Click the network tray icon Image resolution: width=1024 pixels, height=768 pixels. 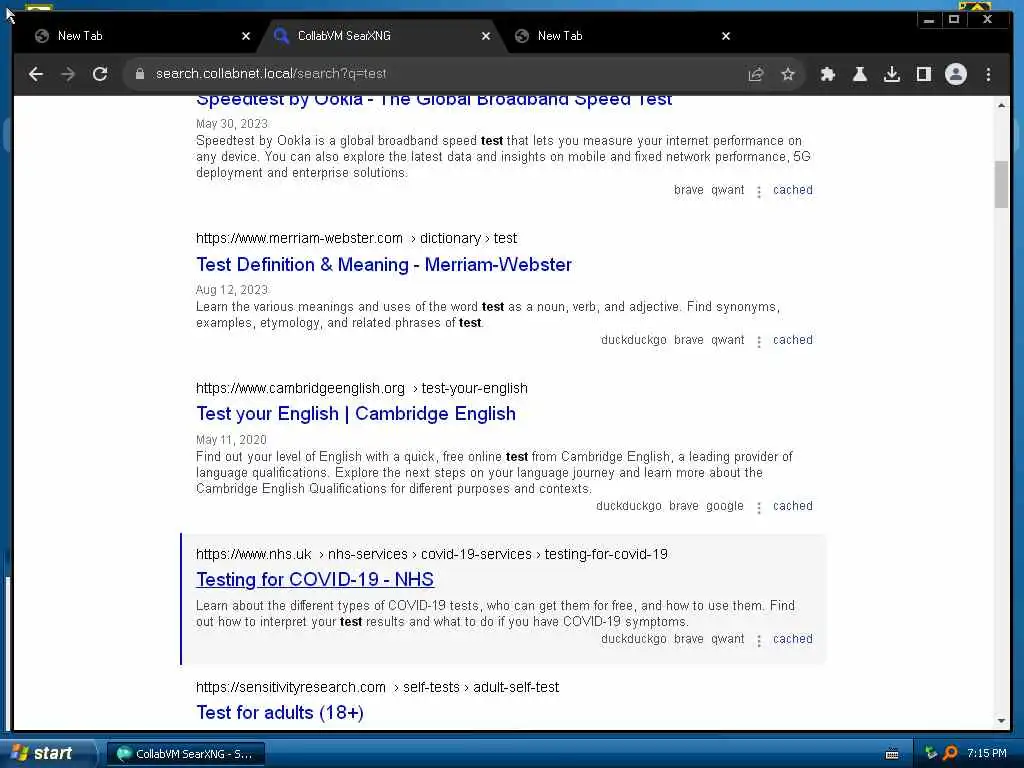coord(931,754)
